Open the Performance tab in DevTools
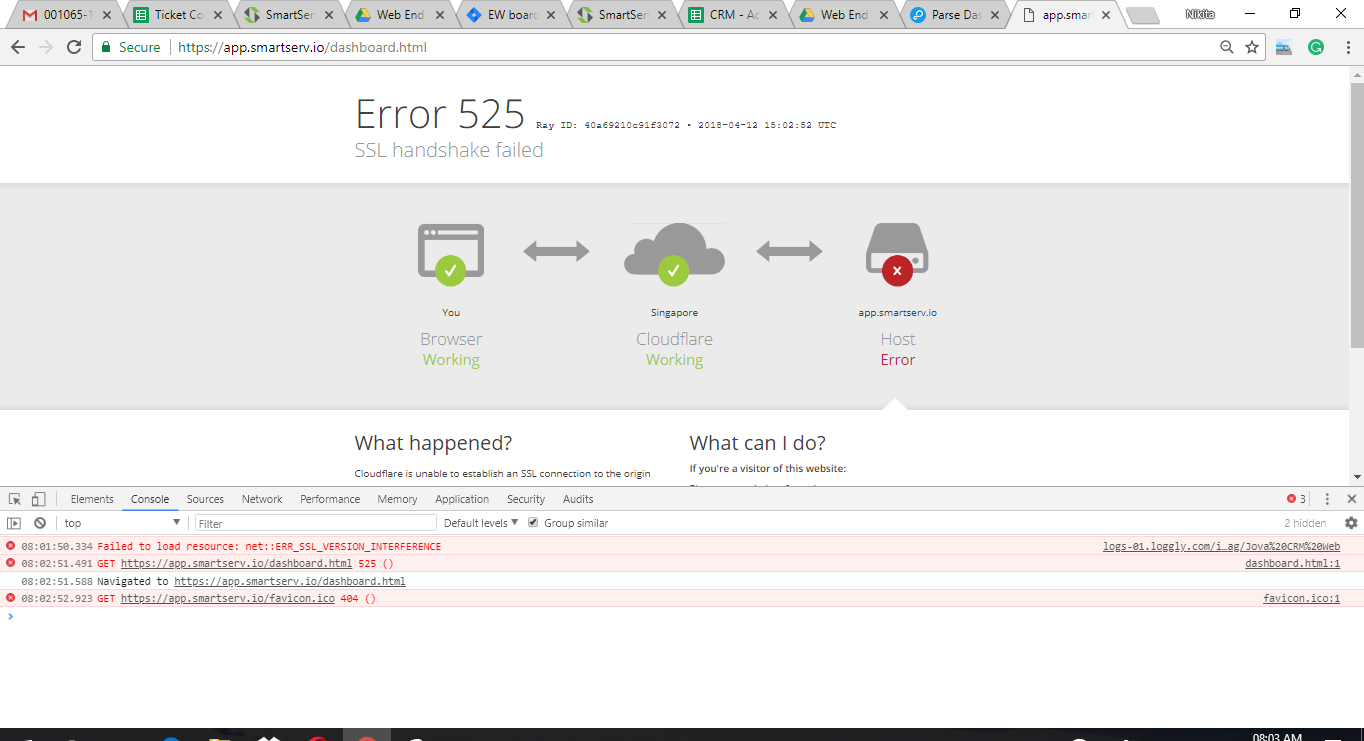This screenshot has height=741, width=1364. click(330, 499)
